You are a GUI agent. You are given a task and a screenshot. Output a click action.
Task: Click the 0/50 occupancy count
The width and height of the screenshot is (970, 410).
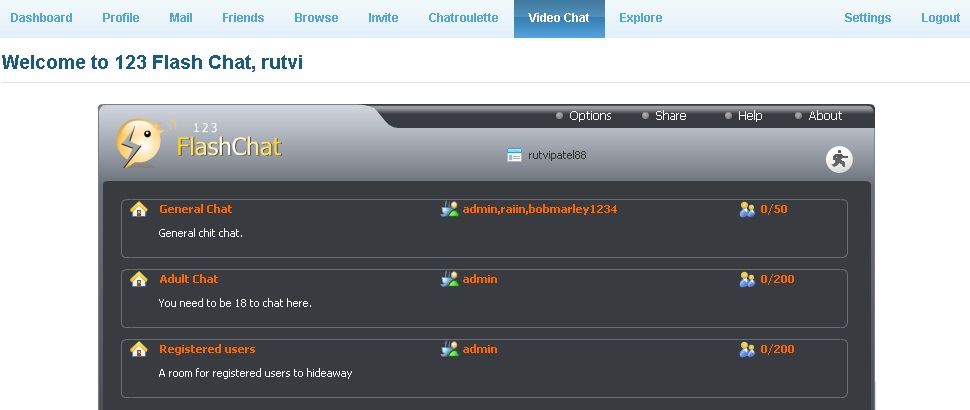coord(774,209)
